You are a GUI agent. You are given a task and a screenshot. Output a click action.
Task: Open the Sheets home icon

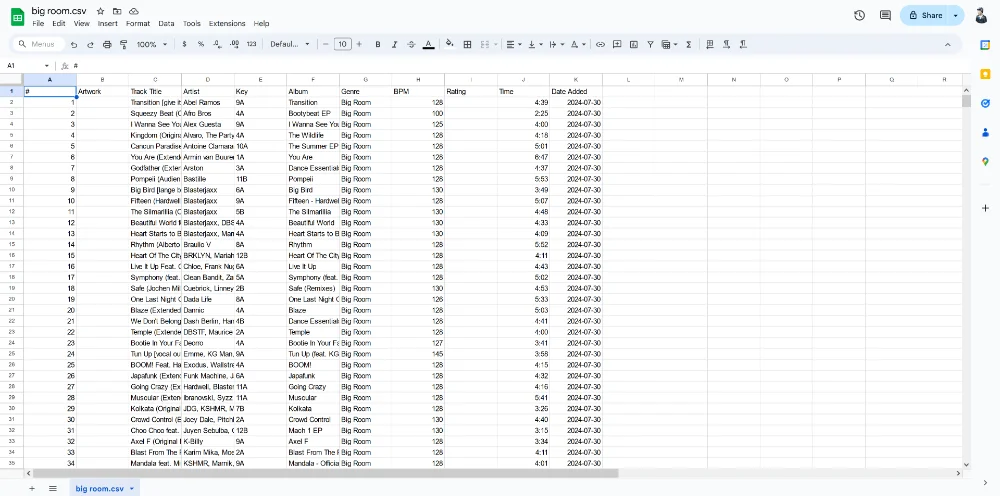[17, 17]
